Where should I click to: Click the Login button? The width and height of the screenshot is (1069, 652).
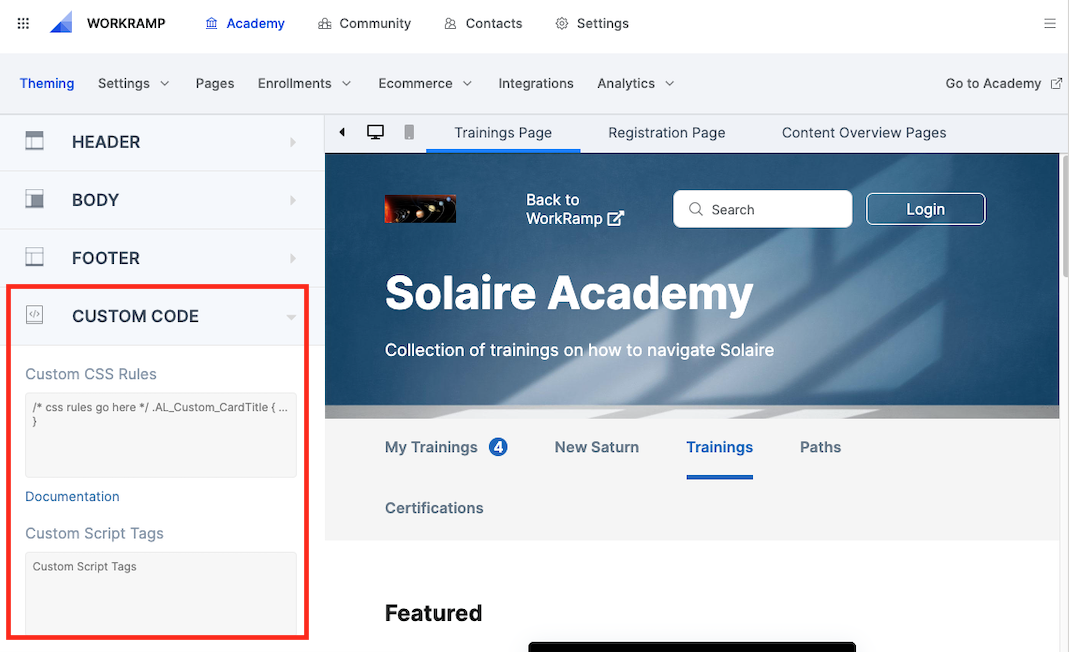[x=925, y=209]
